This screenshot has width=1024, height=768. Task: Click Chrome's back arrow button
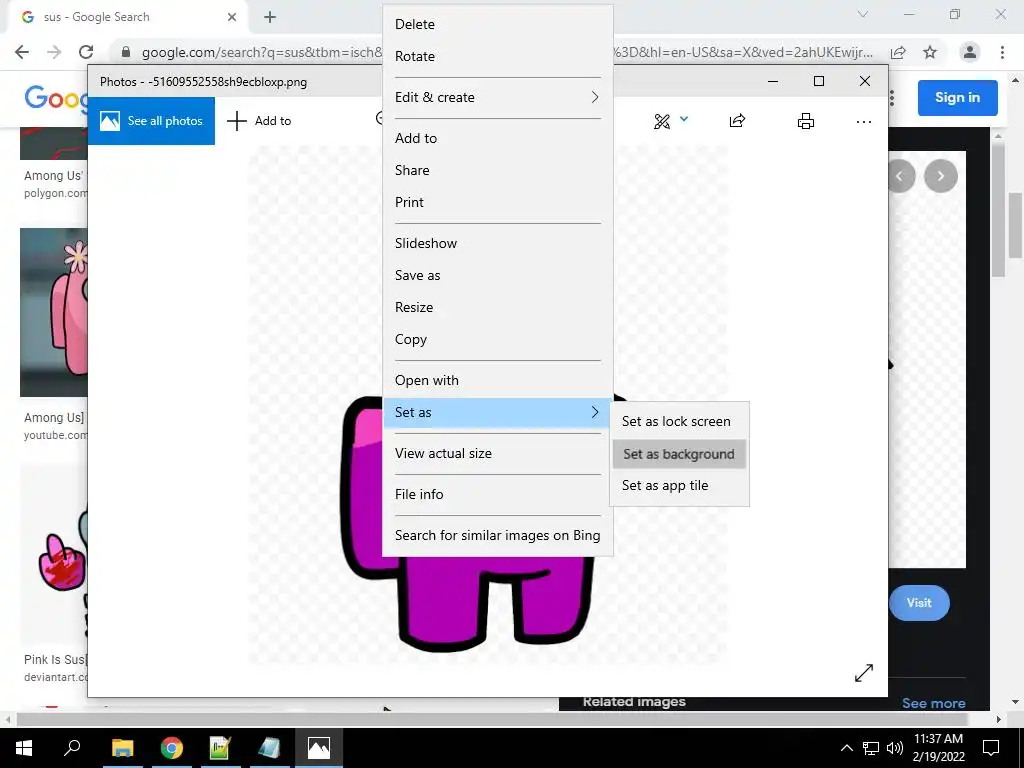tap(22, 52)
